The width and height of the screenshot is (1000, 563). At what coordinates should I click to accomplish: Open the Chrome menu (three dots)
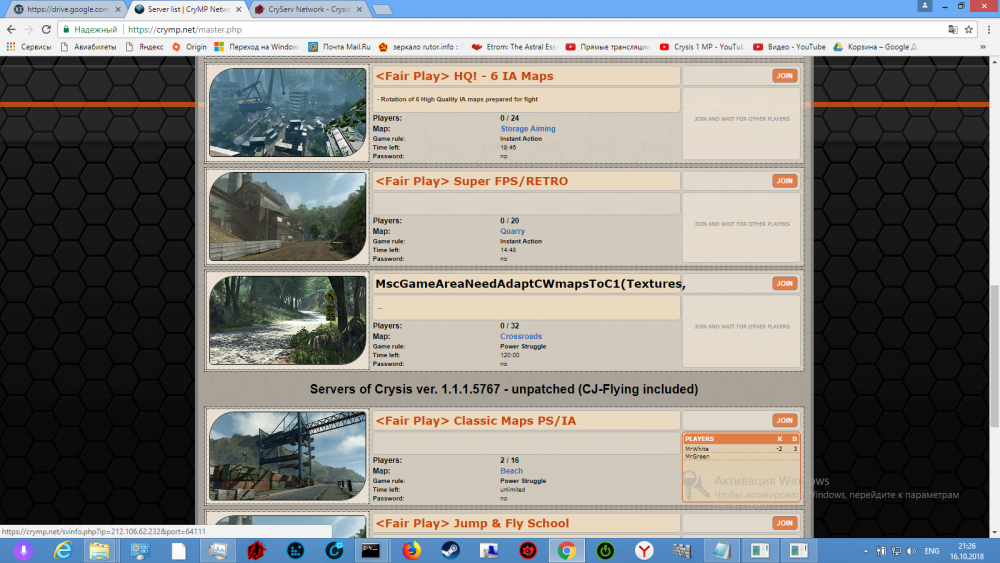[x=988, y=29]
